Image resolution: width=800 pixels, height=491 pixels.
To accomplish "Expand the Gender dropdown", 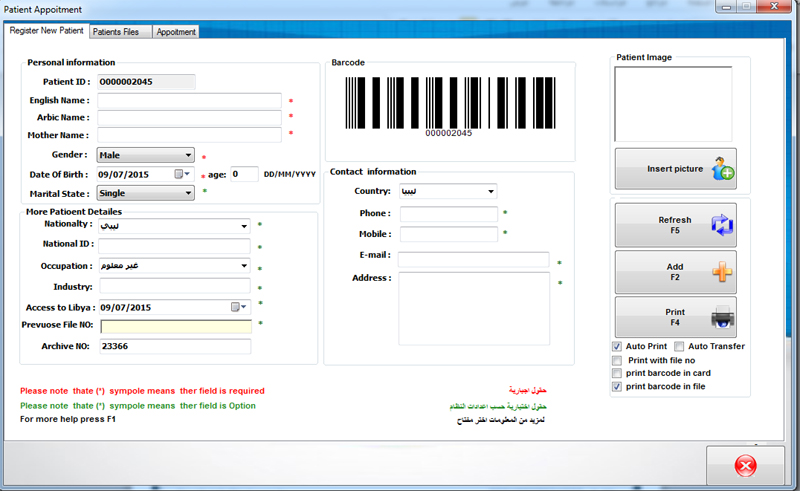I will tap(188, 155).
